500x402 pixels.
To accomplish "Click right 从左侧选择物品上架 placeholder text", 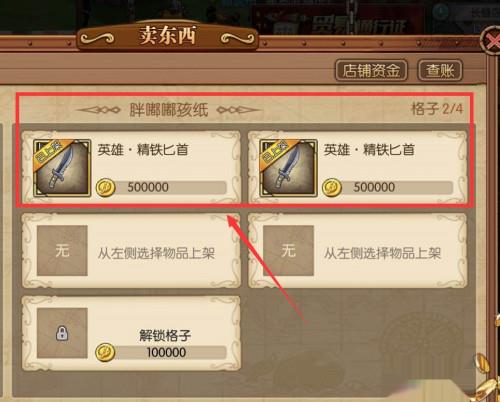I will pos(382,254).
